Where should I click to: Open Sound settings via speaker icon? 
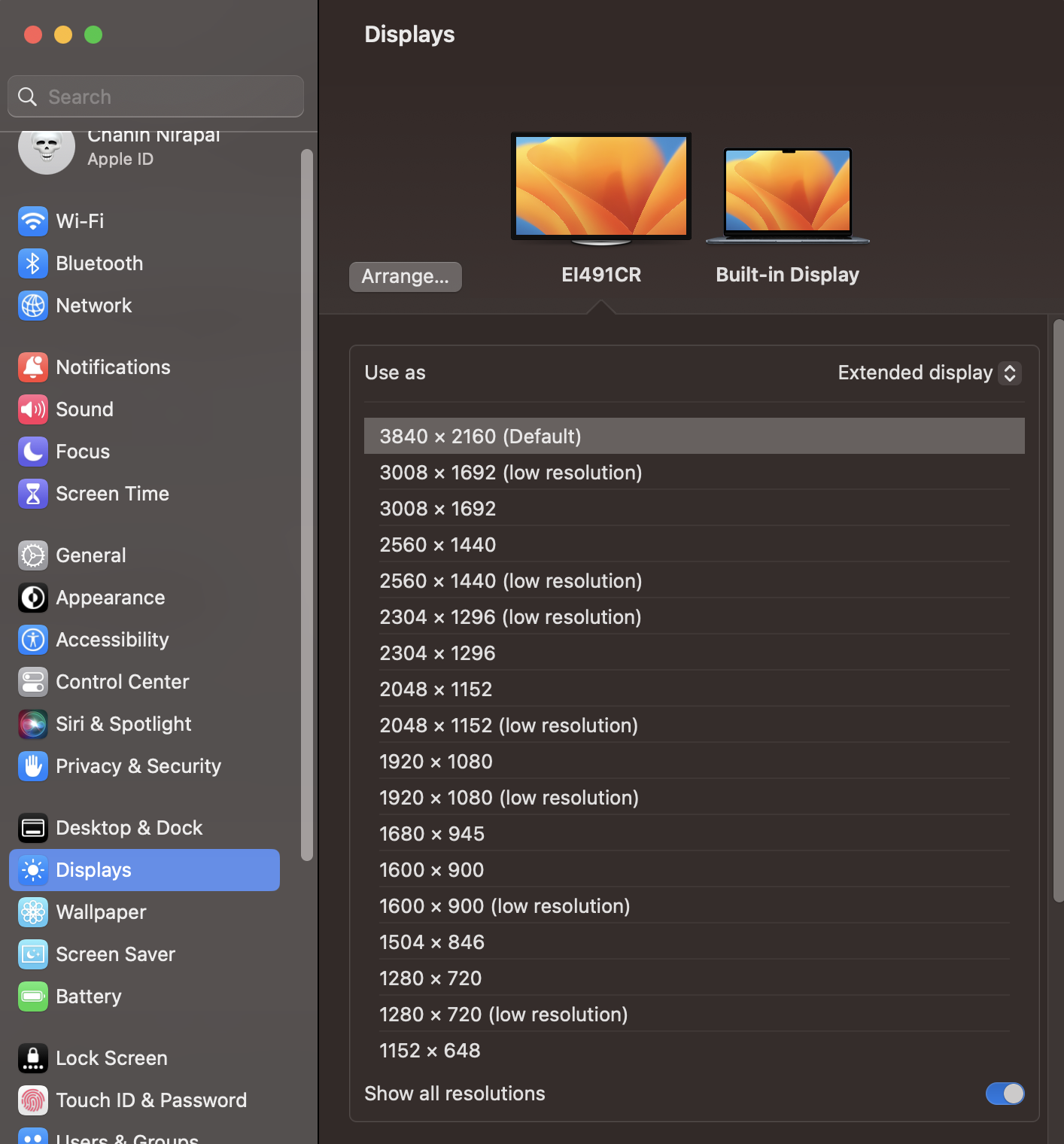click(x=33, y=409)
